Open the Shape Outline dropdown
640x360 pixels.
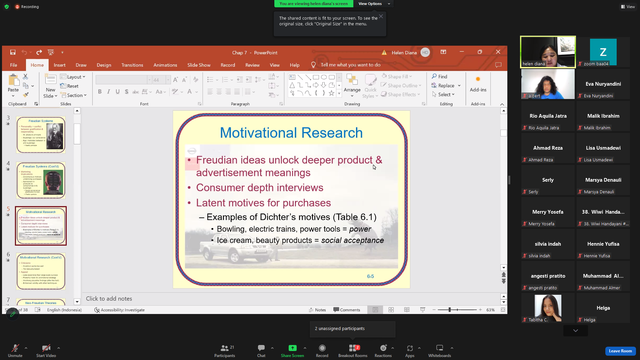[400, 85]
